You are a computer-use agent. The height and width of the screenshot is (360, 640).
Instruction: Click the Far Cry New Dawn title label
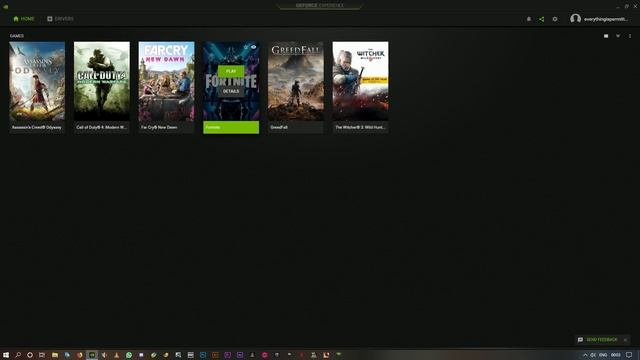pos(167,127)
